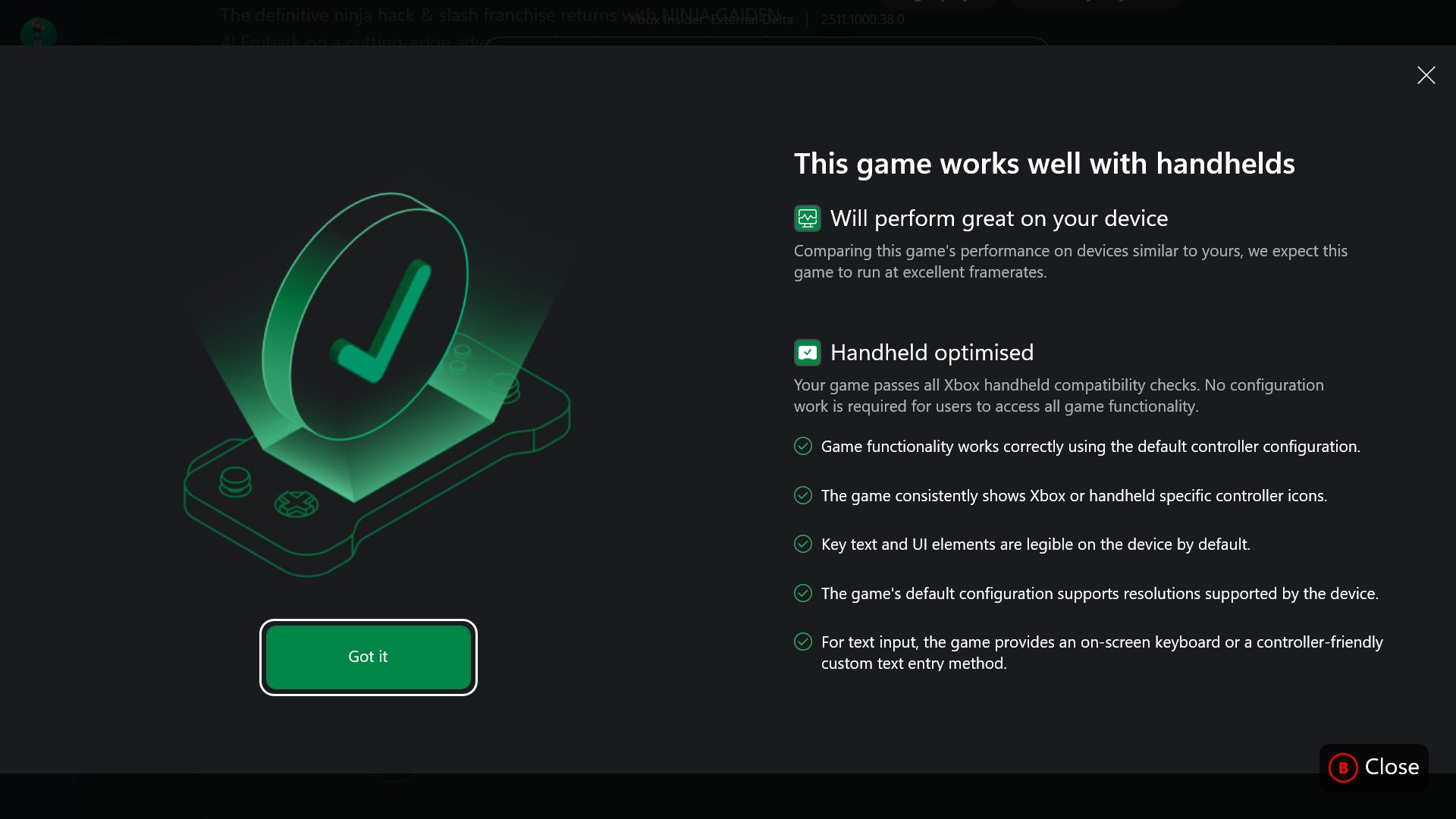Click the checkmark beside the supported resolutions check

click(x=803, y=593)
